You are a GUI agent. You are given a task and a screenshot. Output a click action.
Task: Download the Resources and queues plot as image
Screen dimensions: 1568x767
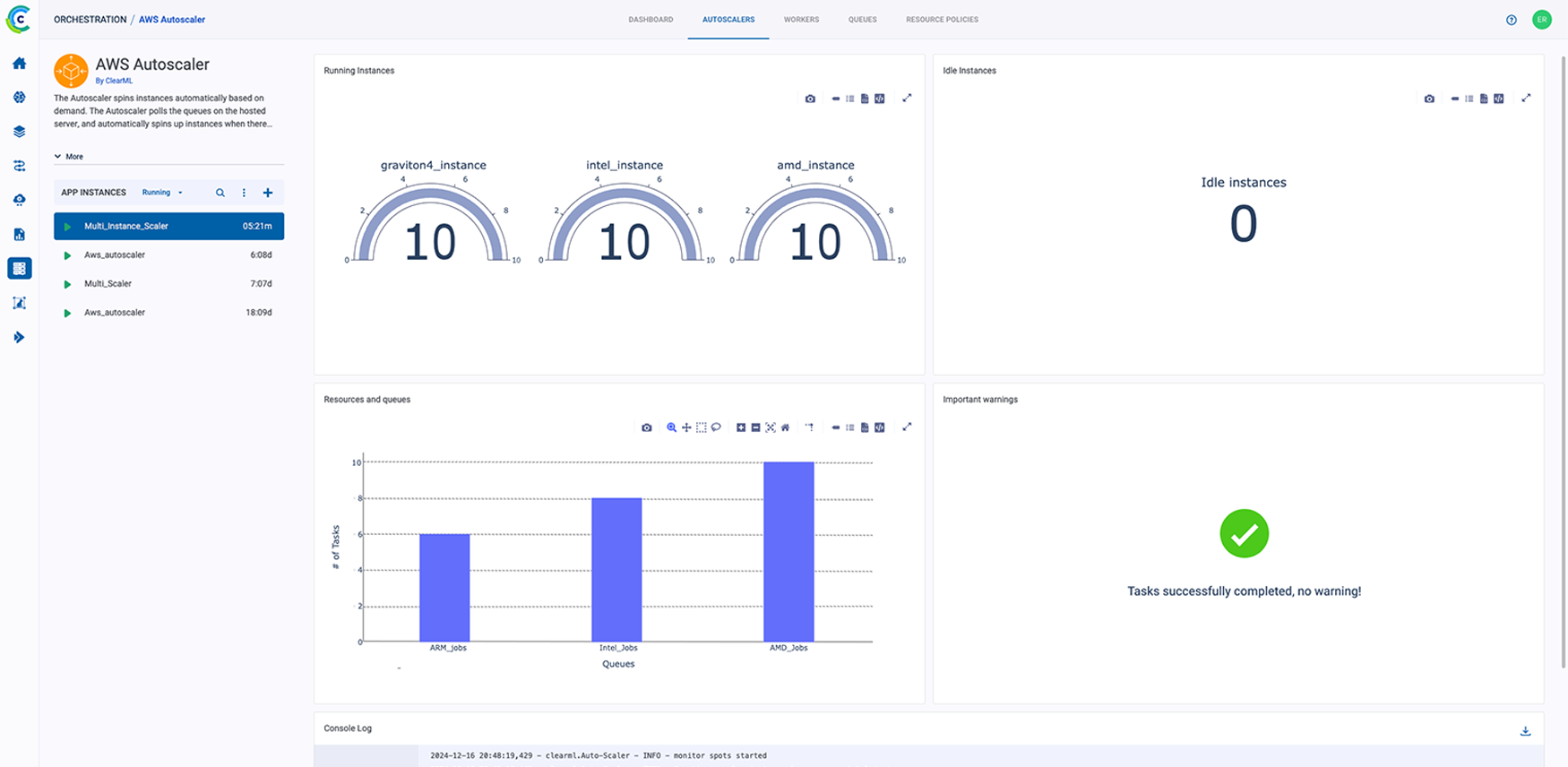[x=647, y=427]
